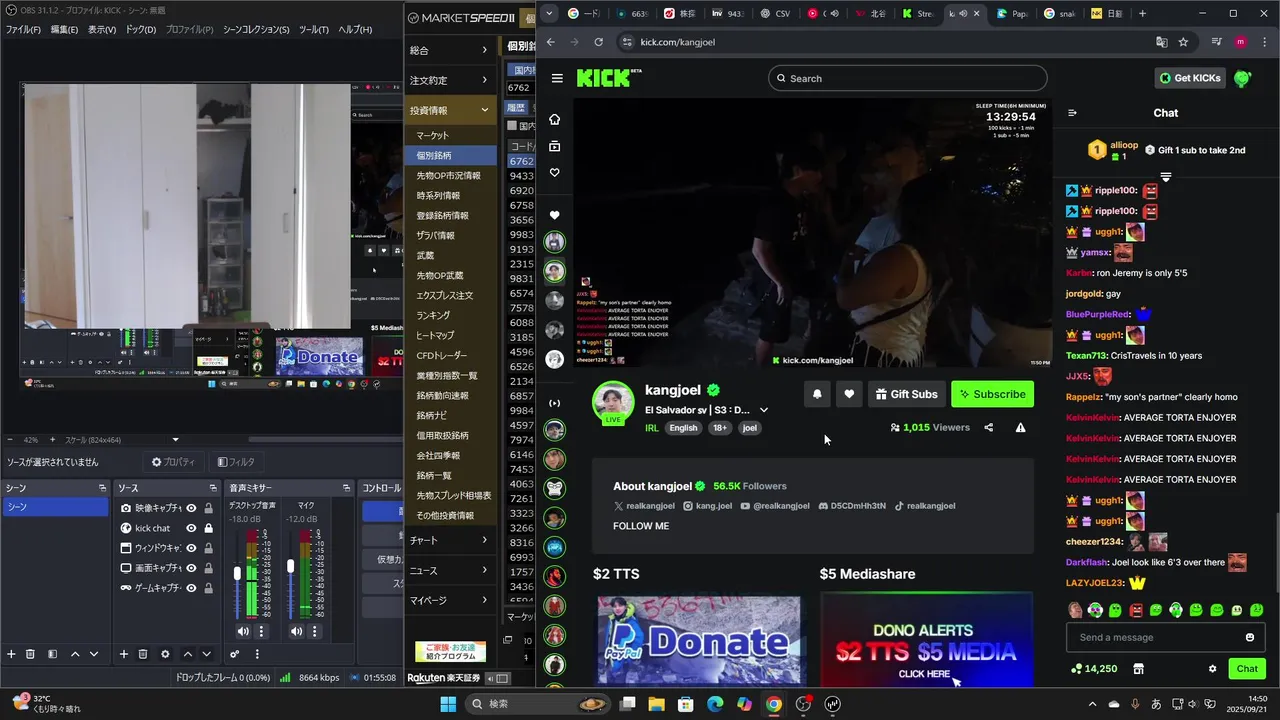This screenshot has width=1280, height=720.
Task: Open OBS preview scale dropdown
Action: coord(175,440)
